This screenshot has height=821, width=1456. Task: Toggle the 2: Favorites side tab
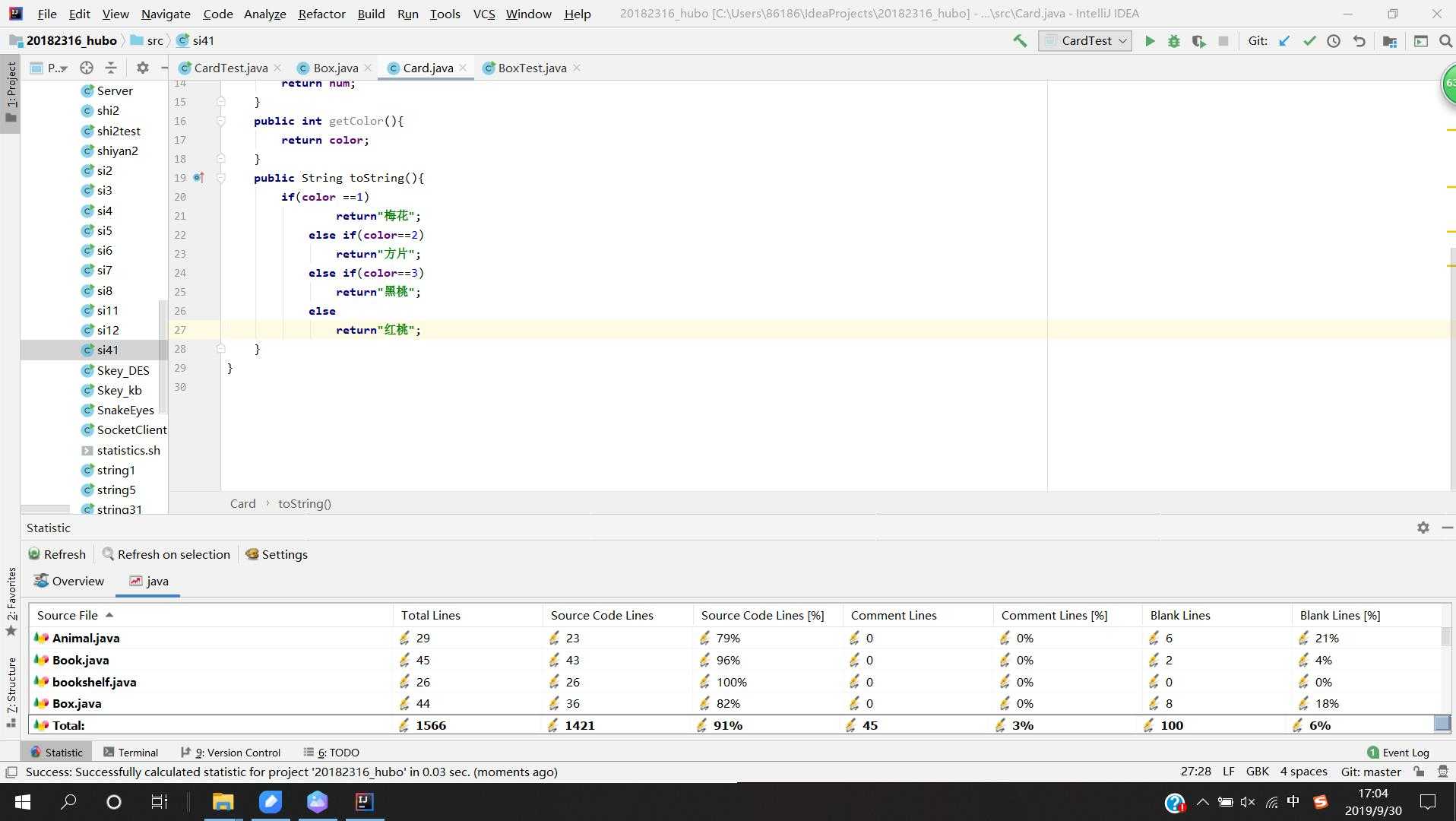pyautogui.click(x=11, y=601)
